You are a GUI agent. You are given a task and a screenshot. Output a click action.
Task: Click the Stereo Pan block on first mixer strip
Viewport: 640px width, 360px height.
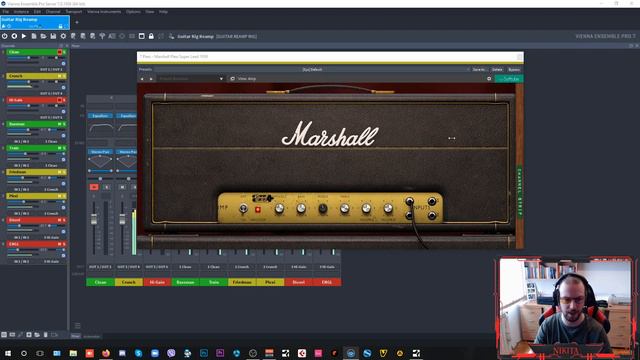pyautogui.click(x=100, y=152)
